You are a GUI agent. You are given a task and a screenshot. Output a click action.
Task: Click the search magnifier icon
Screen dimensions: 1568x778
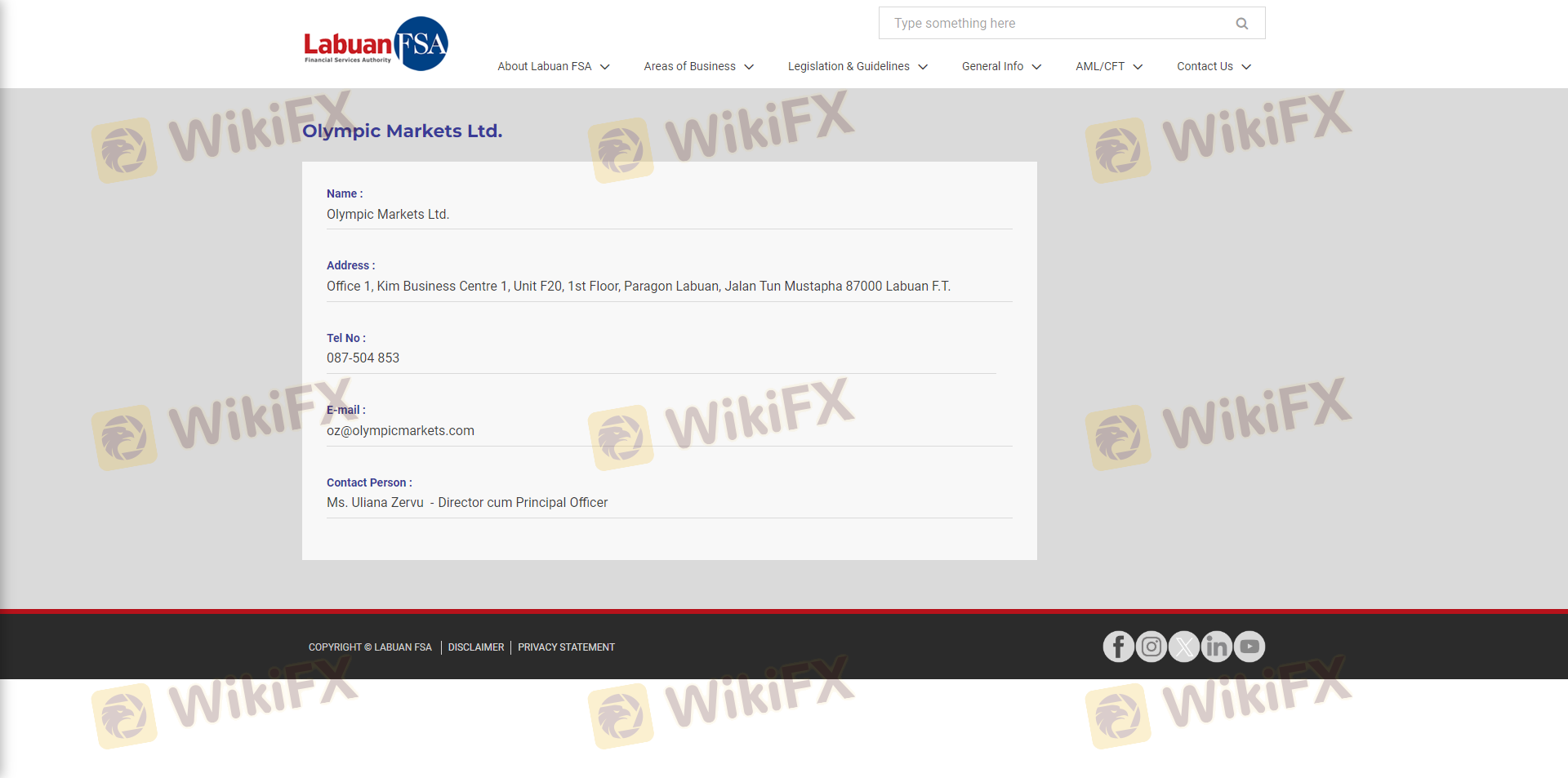coord(1241,24)
